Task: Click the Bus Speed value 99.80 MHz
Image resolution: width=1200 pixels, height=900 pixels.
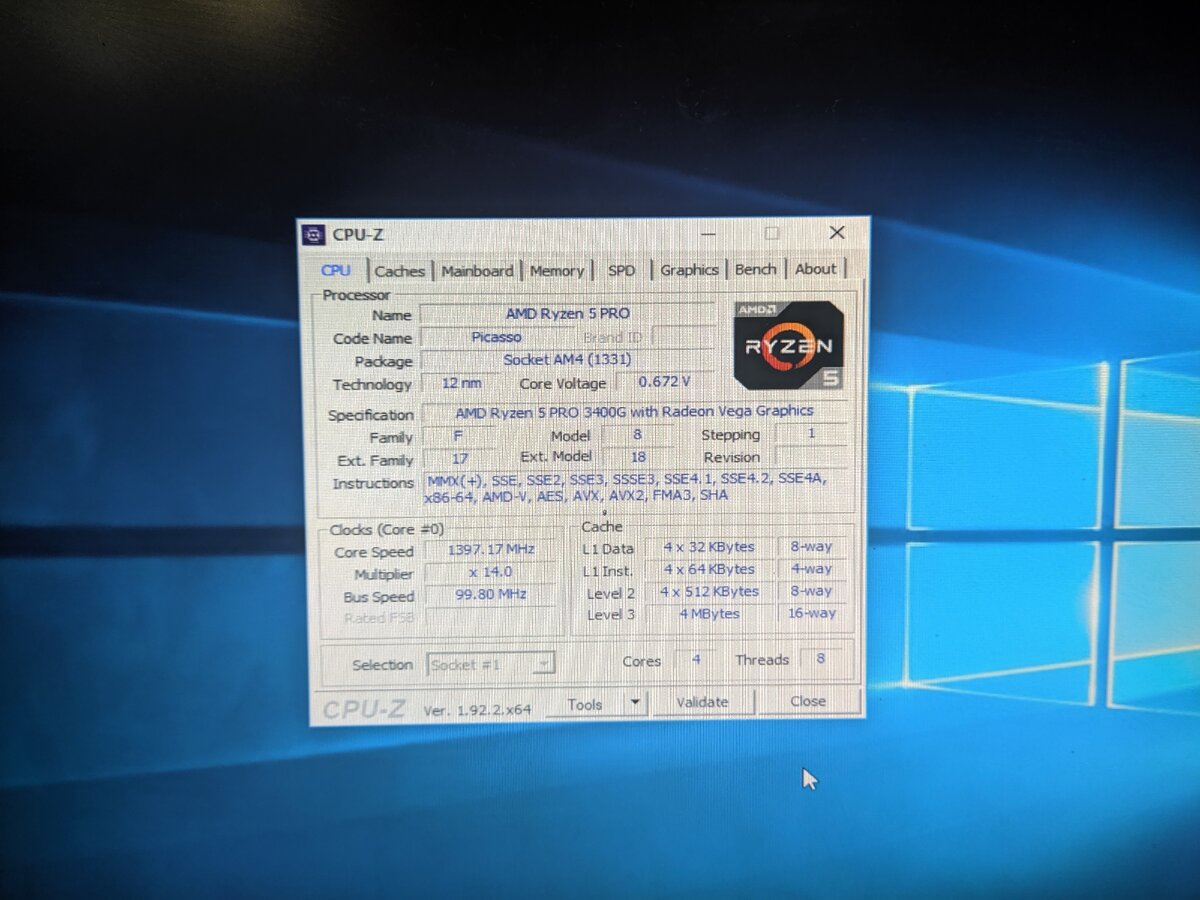Action: 490,595
